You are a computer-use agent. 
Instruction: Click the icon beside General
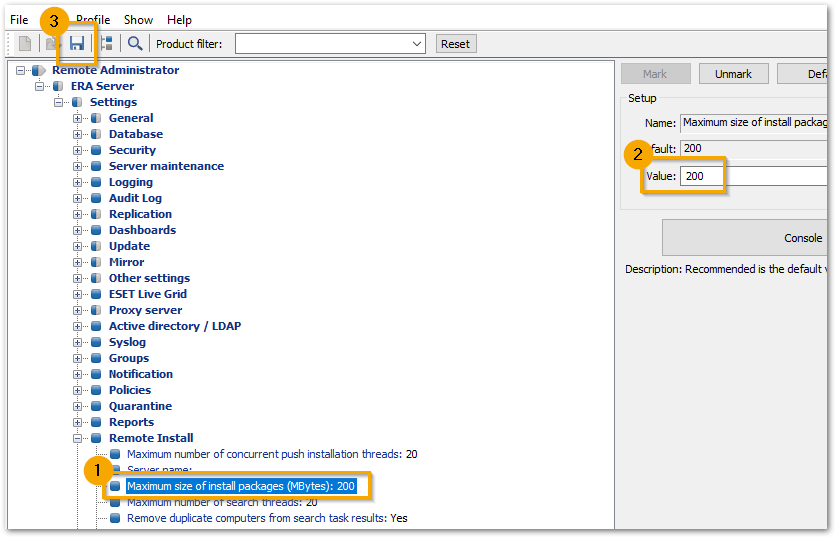click(97, 118)
